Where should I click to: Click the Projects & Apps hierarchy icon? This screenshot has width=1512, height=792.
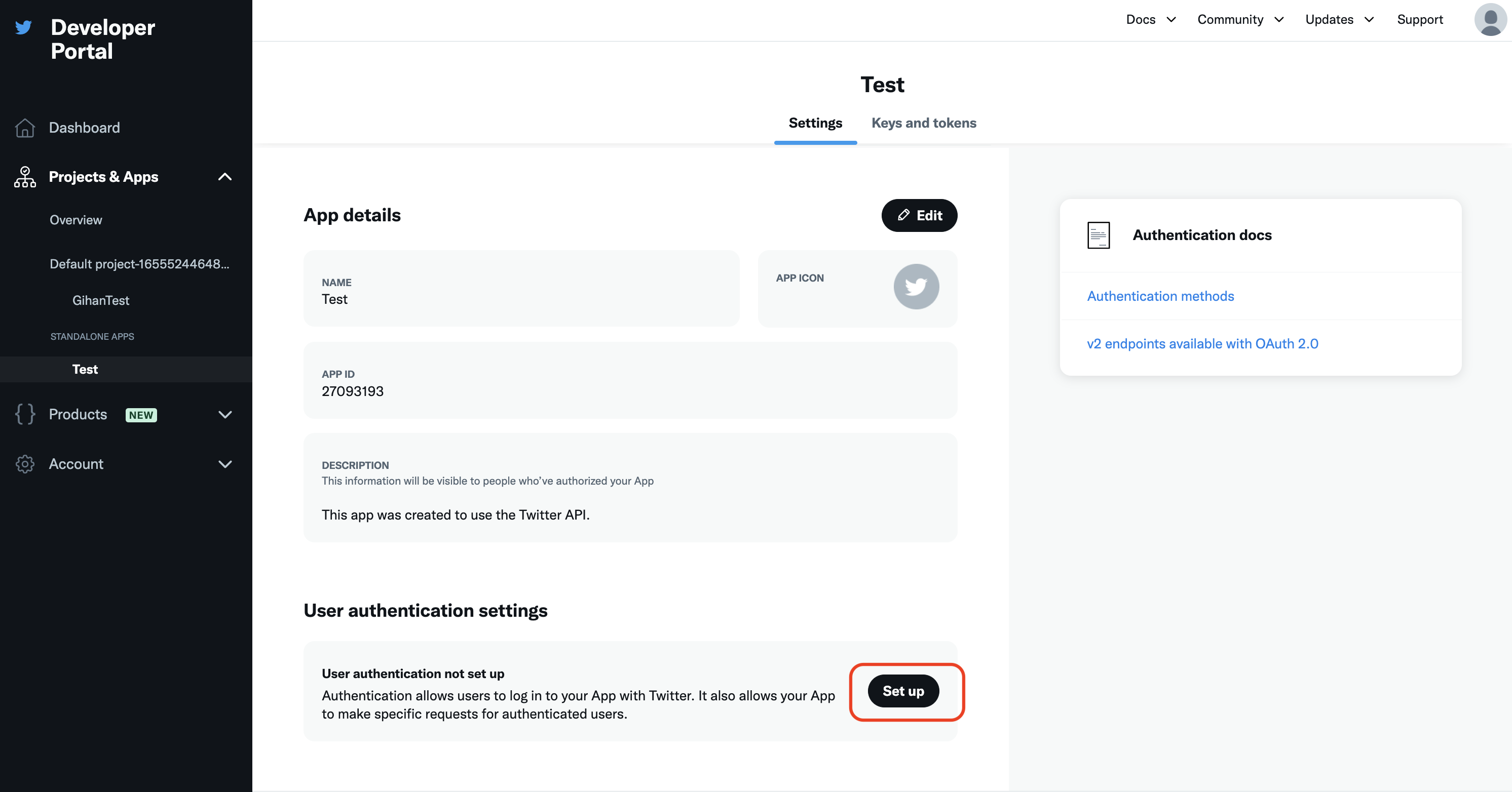(25, 177)
